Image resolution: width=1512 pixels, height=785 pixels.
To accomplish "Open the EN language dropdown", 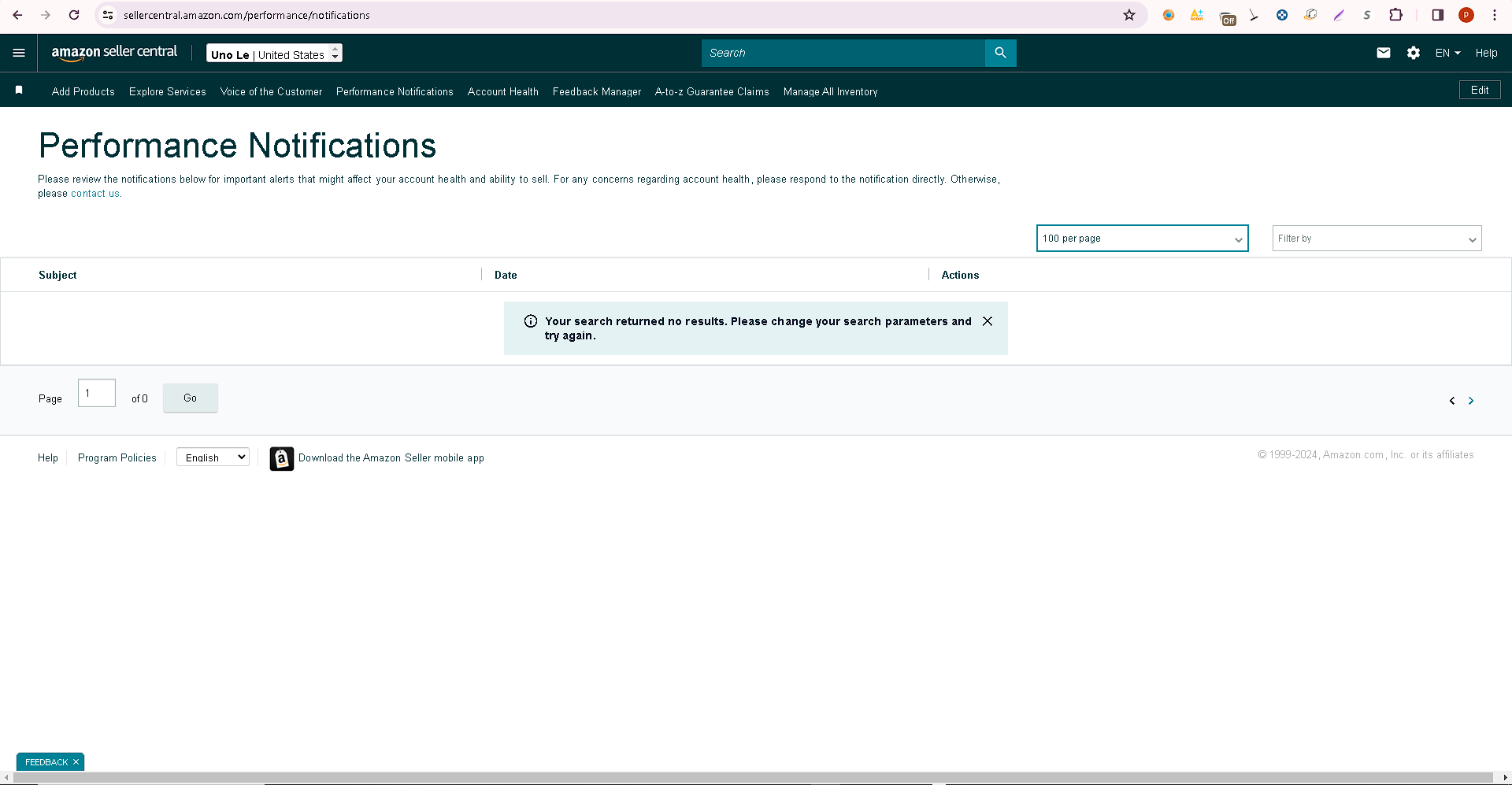I will pos(1447,53).
